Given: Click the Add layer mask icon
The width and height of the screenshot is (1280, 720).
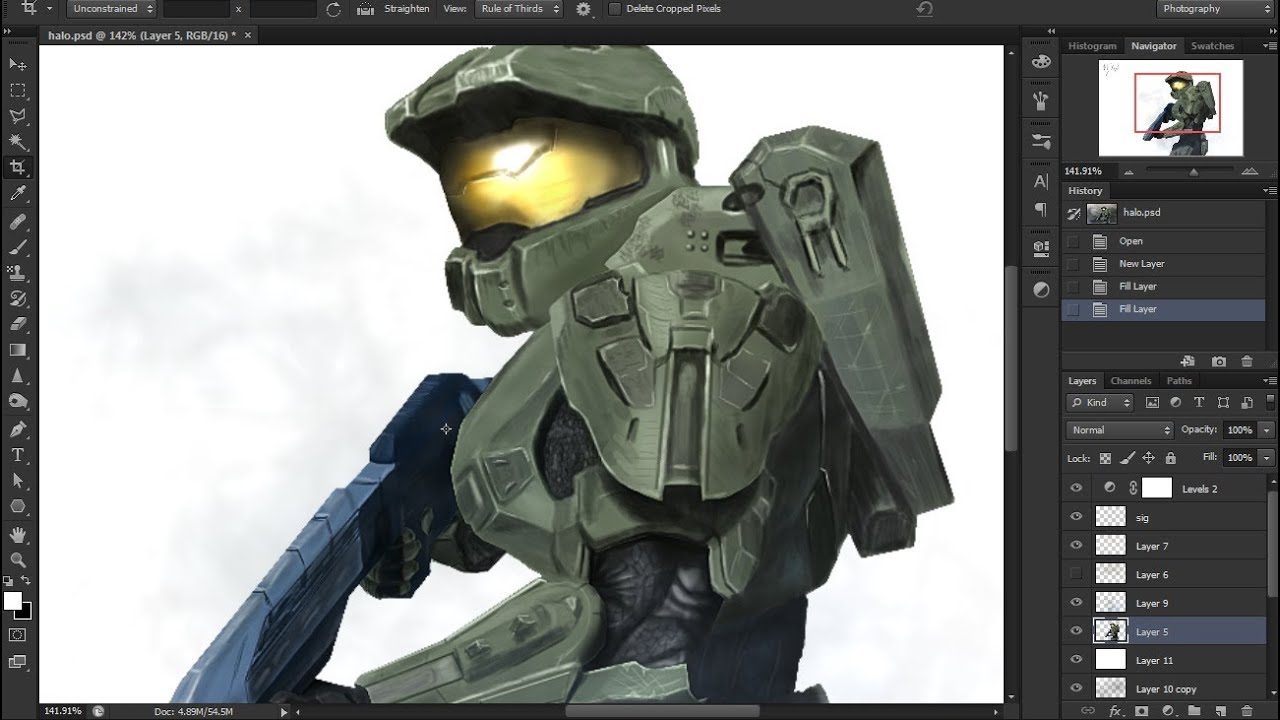Looking at the screenshot, I should pos(1141,711).
